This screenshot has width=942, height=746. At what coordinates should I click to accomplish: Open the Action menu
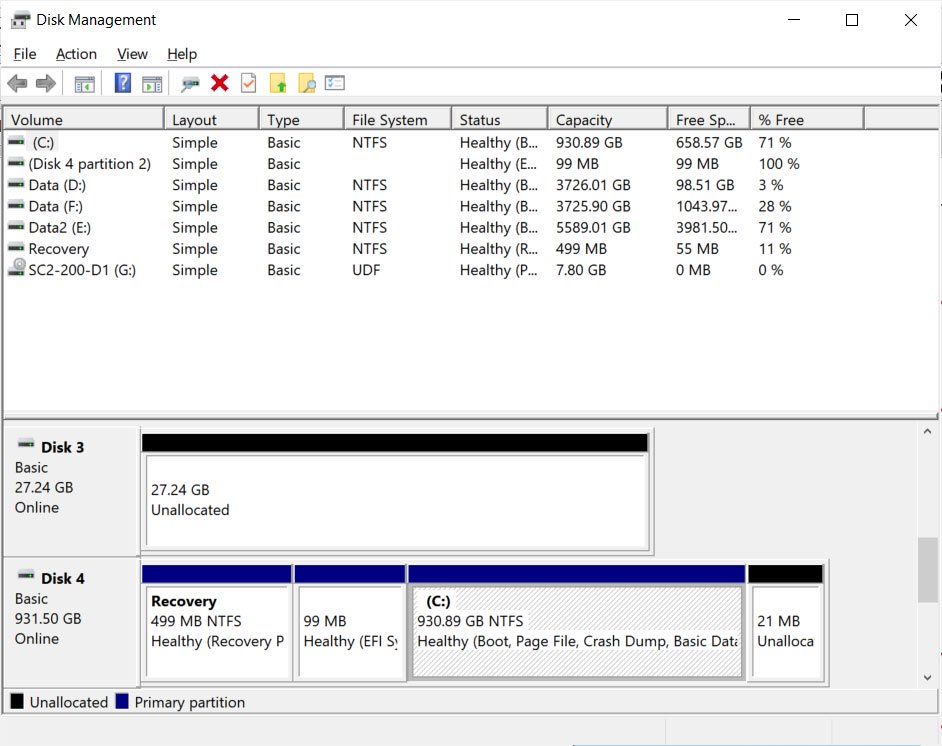(76, 54)
